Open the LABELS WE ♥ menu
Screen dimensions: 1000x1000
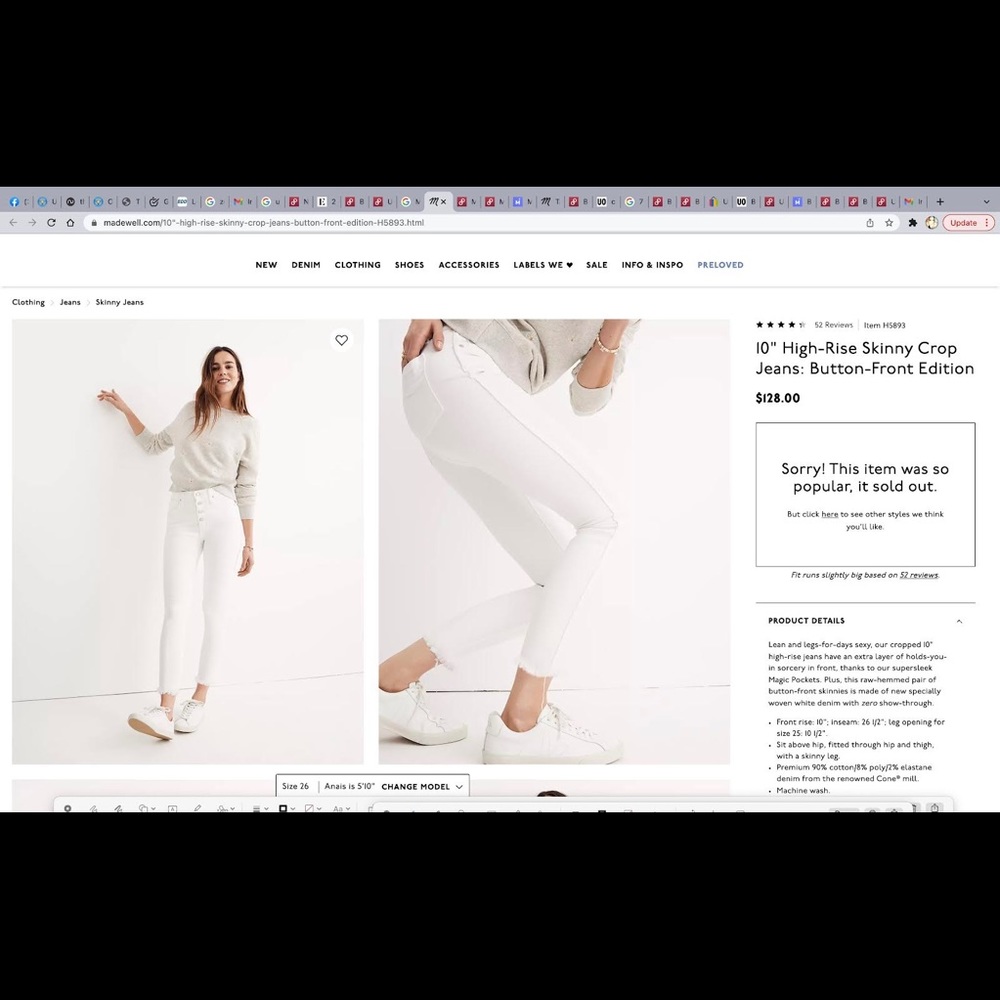543,265
